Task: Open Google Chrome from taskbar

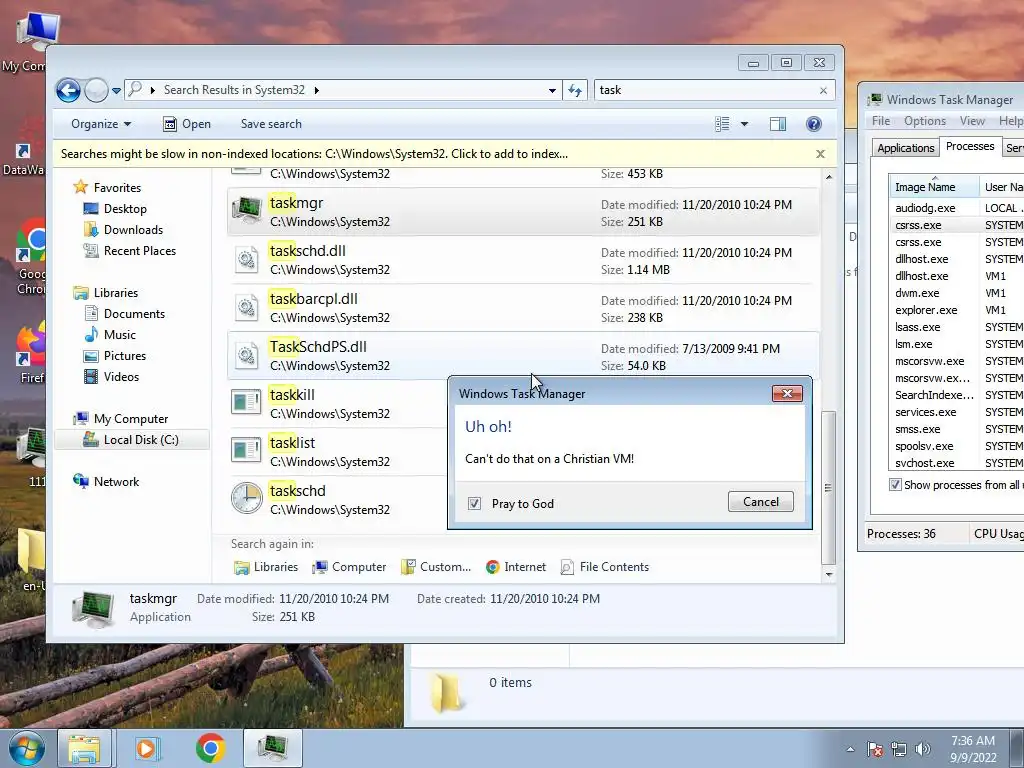Action: tap(210, 748)
